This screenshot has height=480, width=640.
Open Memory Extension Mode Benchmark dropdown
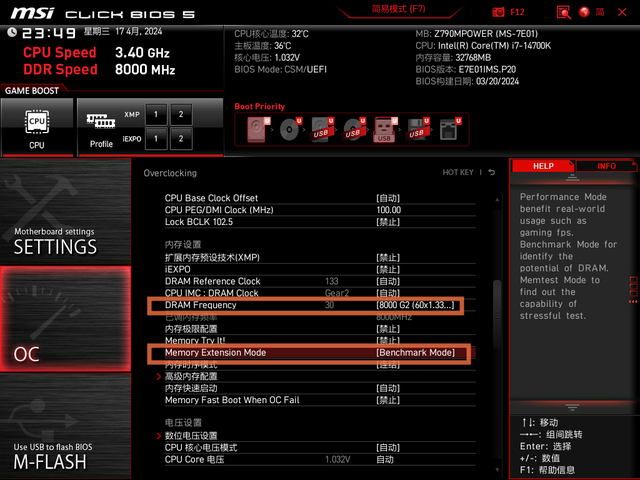[416, 353]
